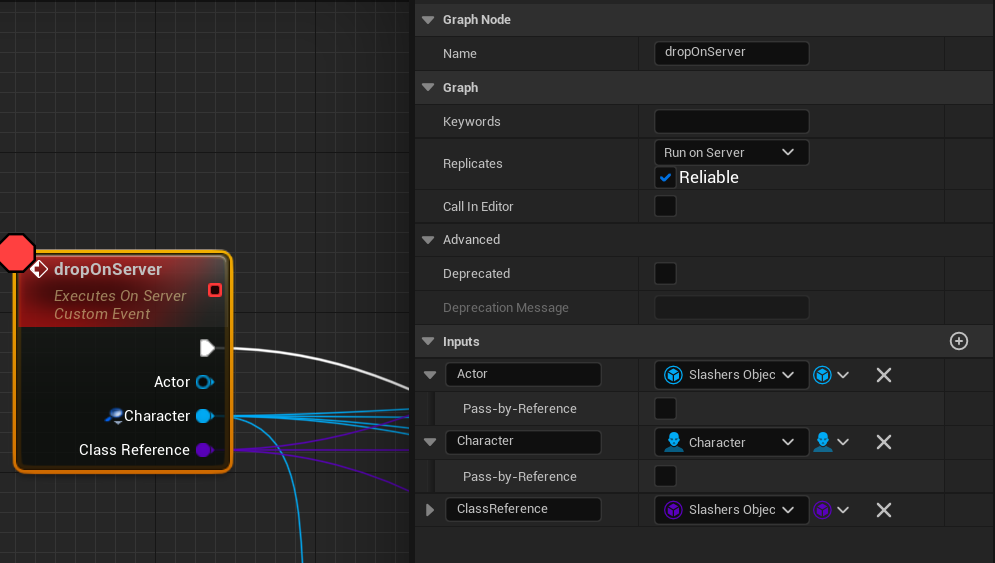Open Actor container type chevron dropdown

(843, 375)
